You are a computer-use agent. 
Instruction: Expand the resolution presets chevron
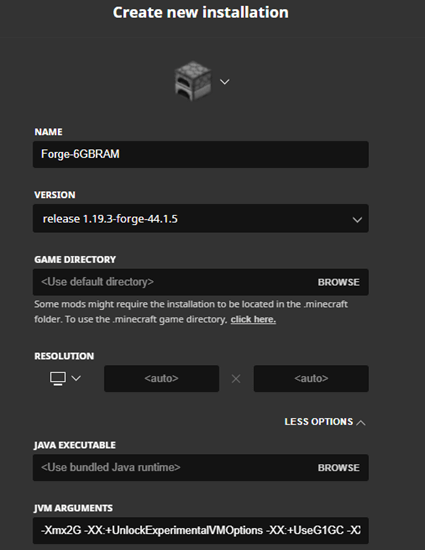click(x=76, y=378)
